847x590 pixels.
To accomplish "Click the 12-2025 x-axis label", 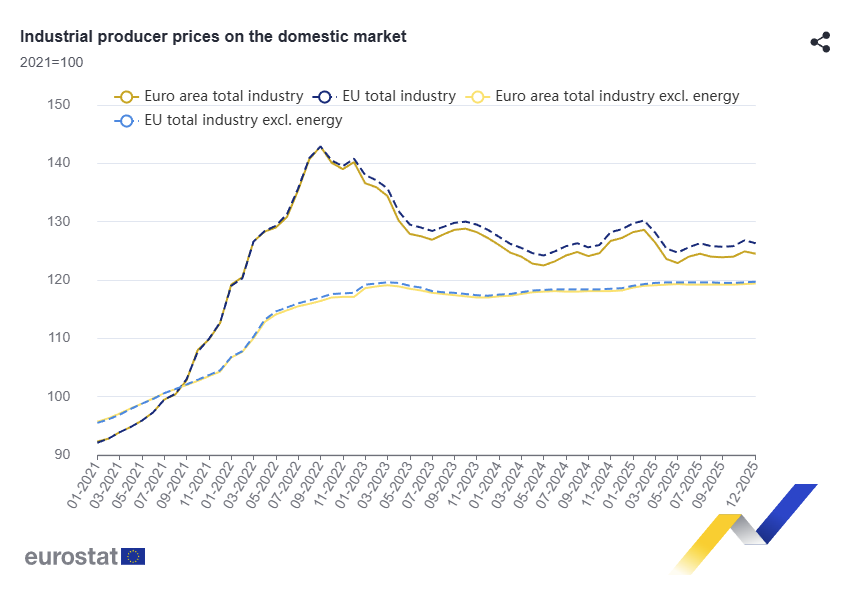I will [740, 483].
